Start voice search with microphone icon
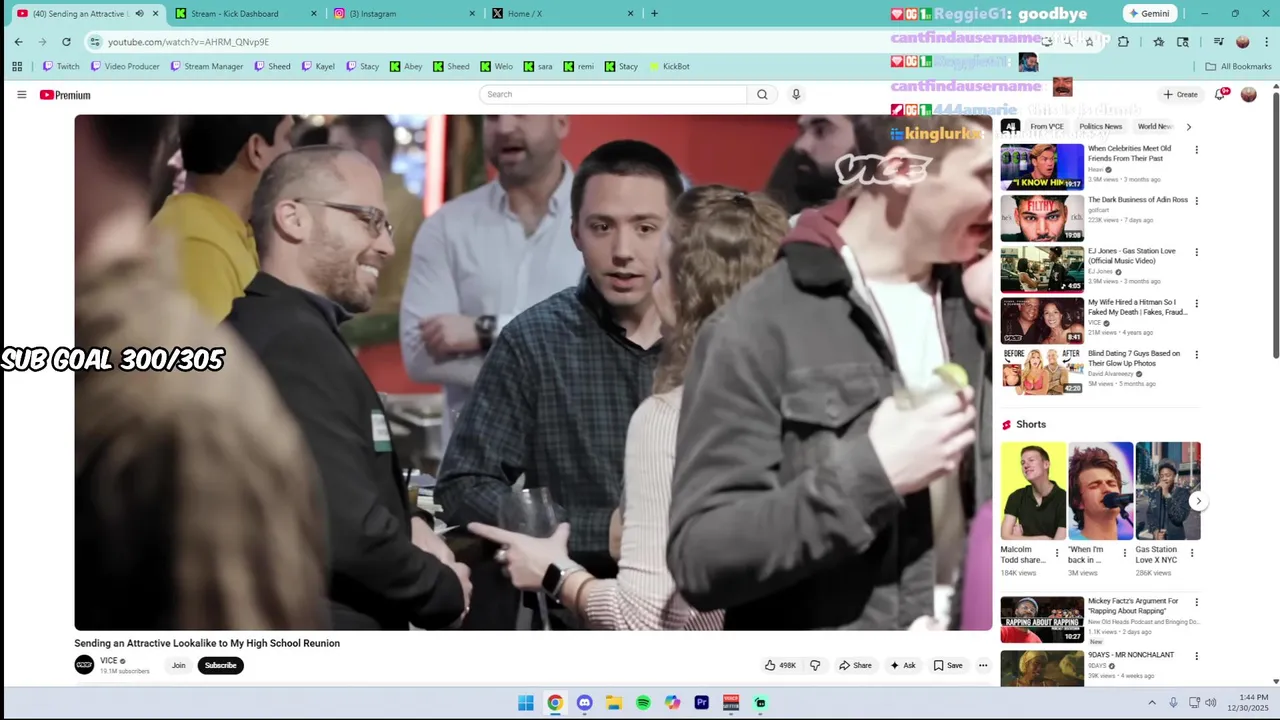The image size is (1280, 720). 796,94
